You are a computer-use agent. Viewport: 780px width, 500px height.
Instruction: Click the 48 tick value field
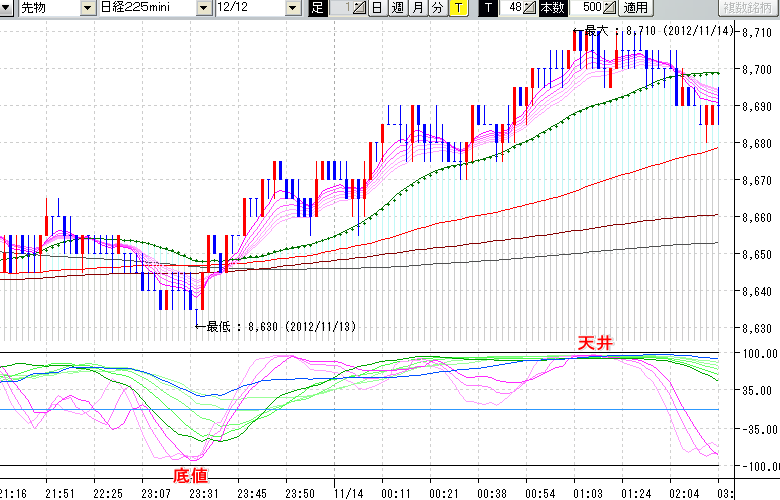[511, 8]
